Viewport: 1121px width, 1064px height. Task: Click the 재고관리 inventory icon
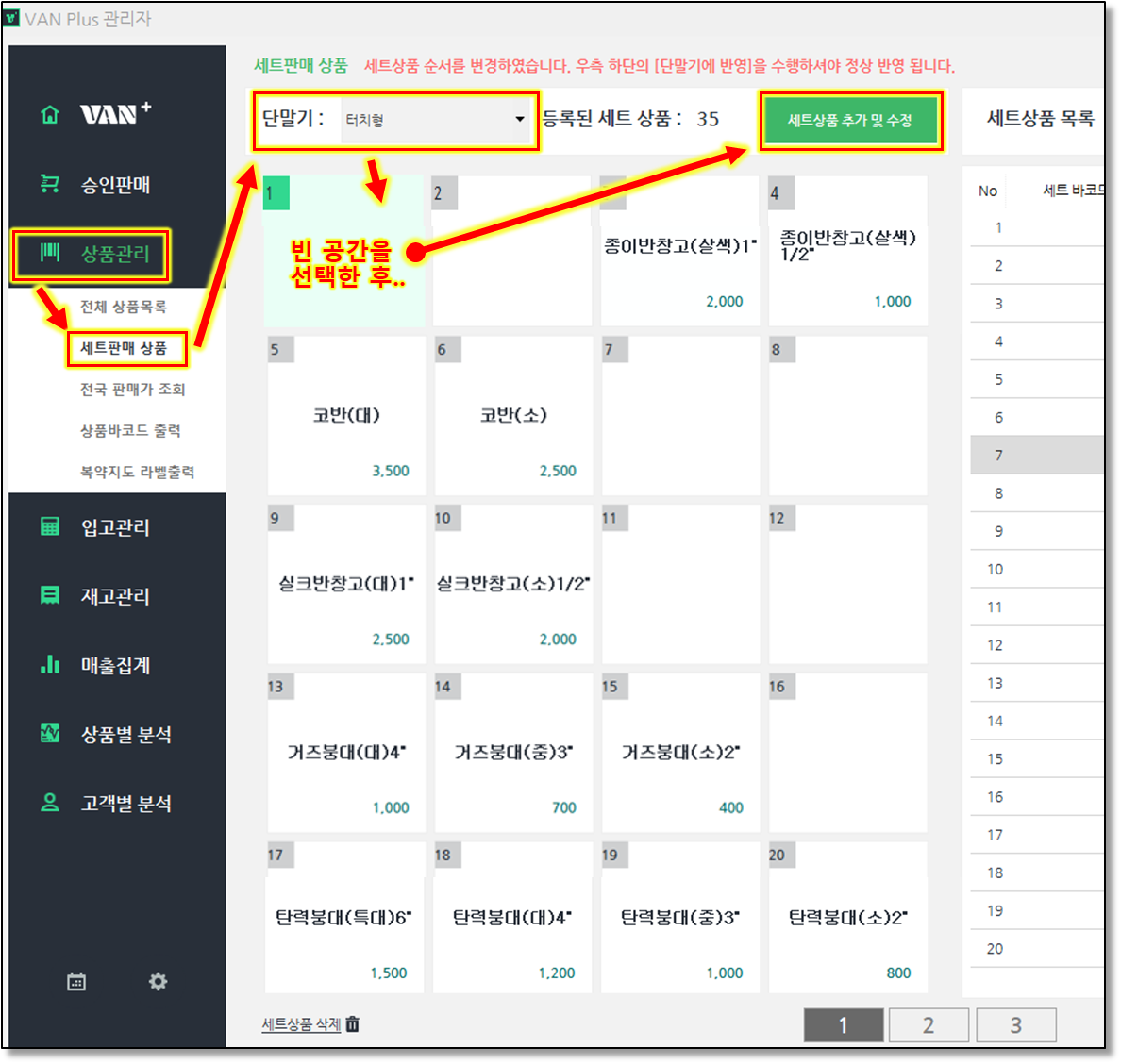coord(50,595)
